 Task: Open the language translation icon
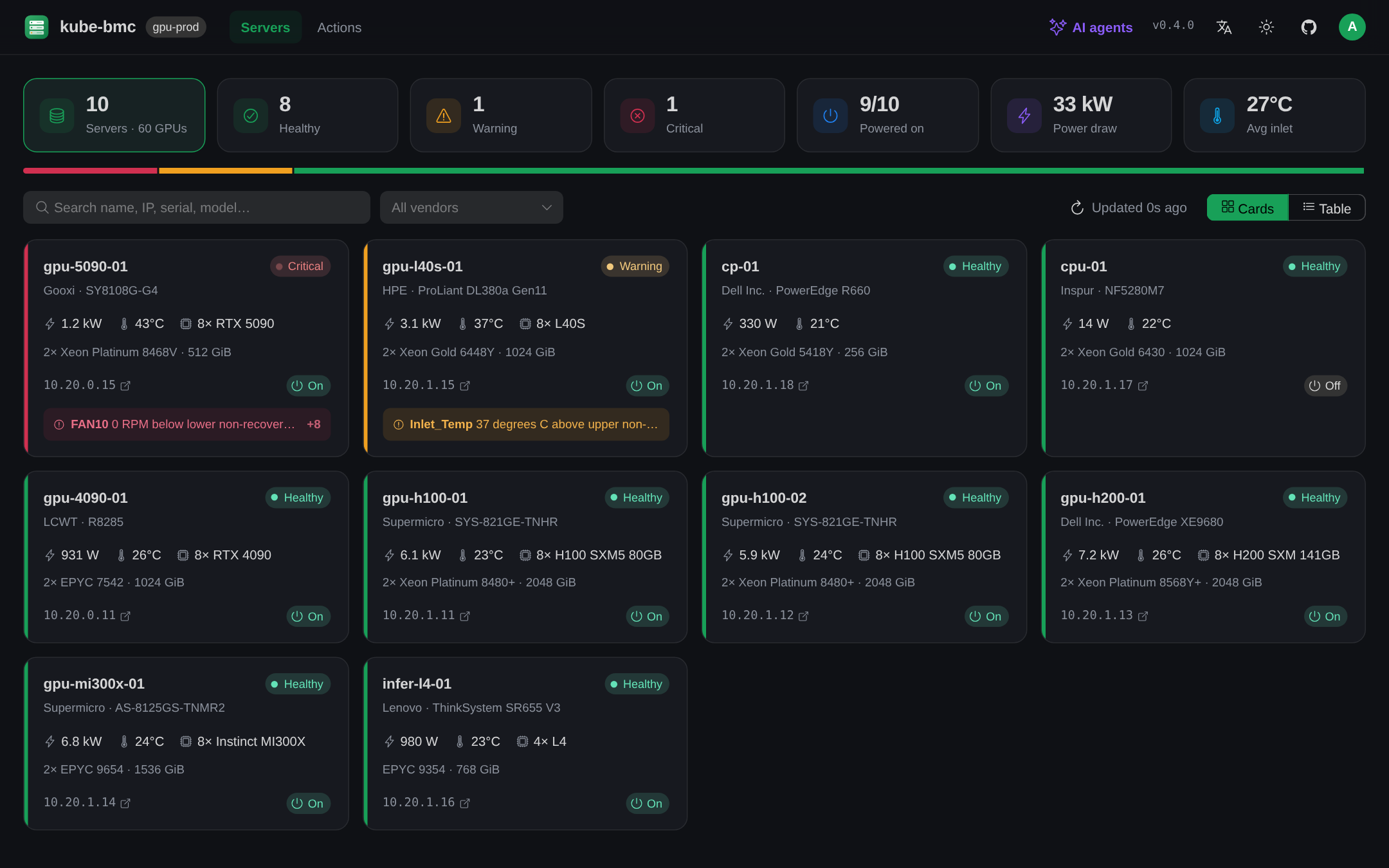1224,27
